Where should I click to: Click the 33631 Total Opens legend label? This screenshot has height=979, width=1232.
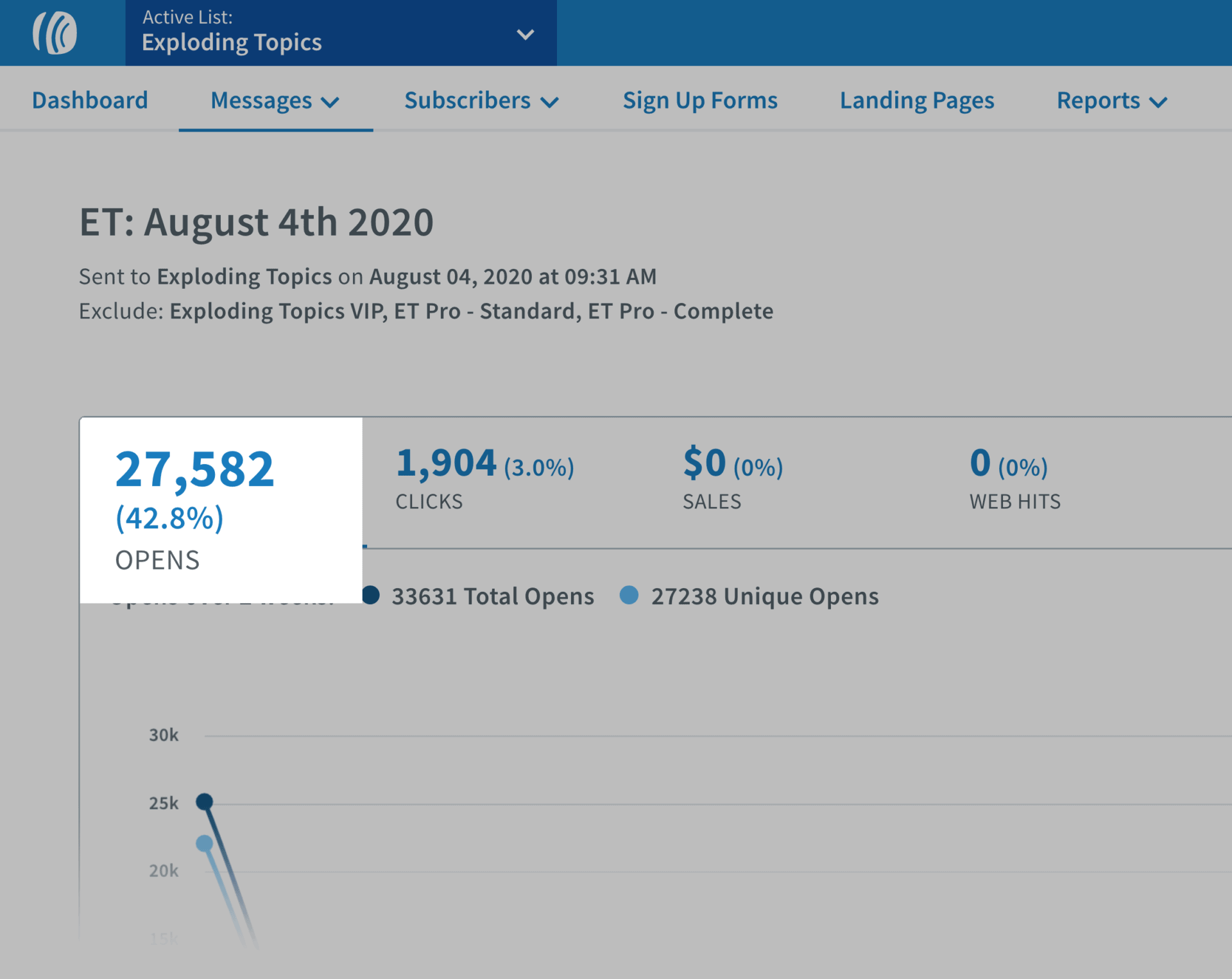click(x=492, y=596)
